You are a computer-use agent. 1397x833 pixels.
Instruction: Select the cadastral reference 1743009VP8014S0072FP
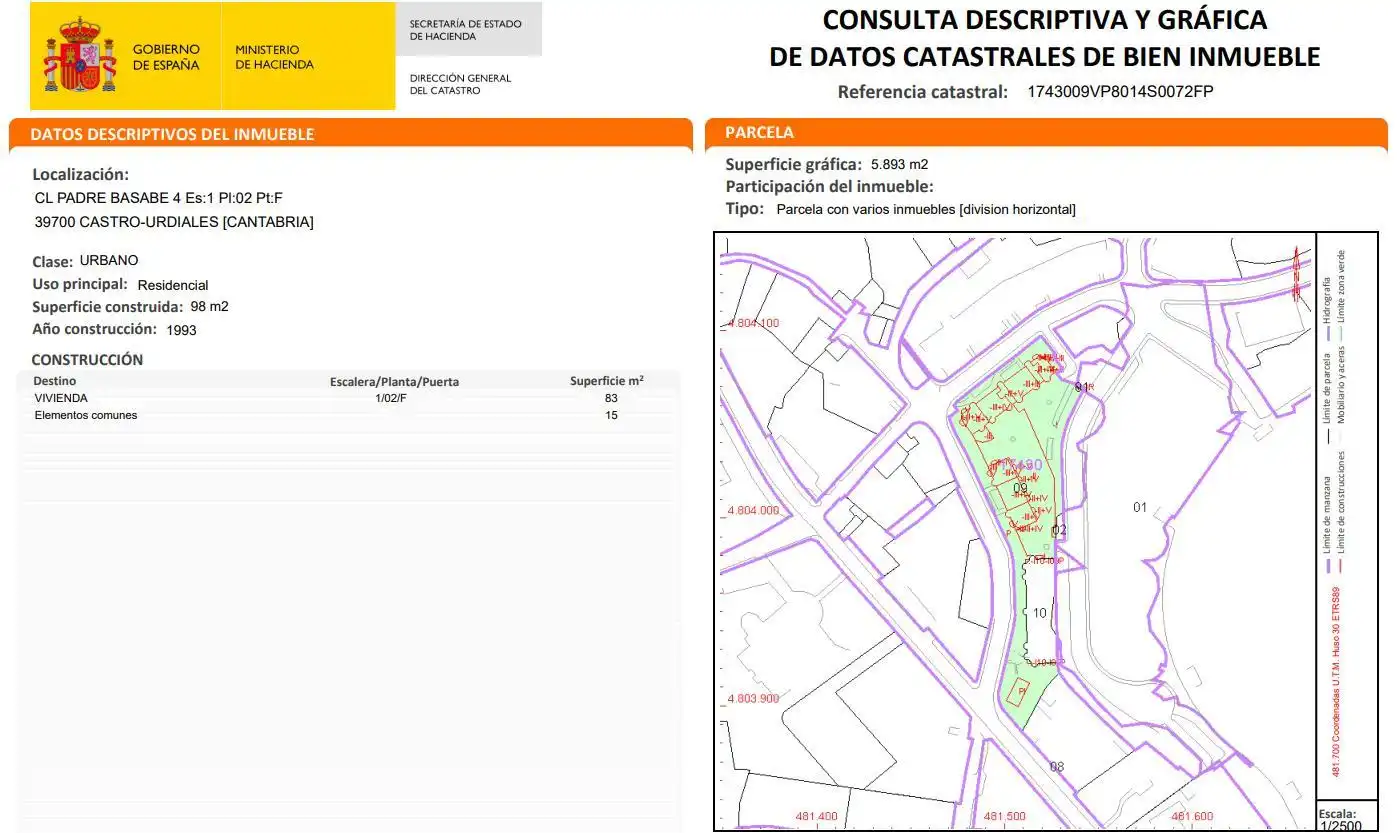point(1120,92)
